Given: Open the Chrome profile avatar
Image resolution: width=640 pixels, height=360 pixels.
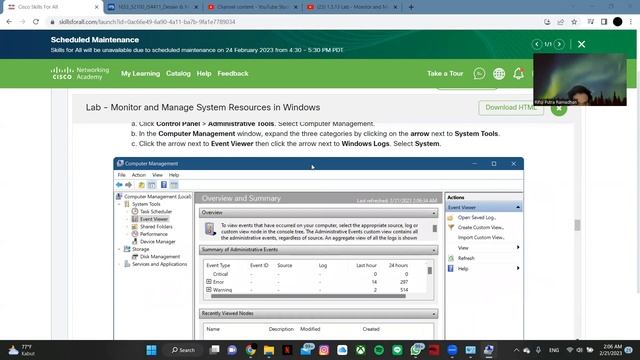Looking at the screenshot, I should [x=618, y=22].
